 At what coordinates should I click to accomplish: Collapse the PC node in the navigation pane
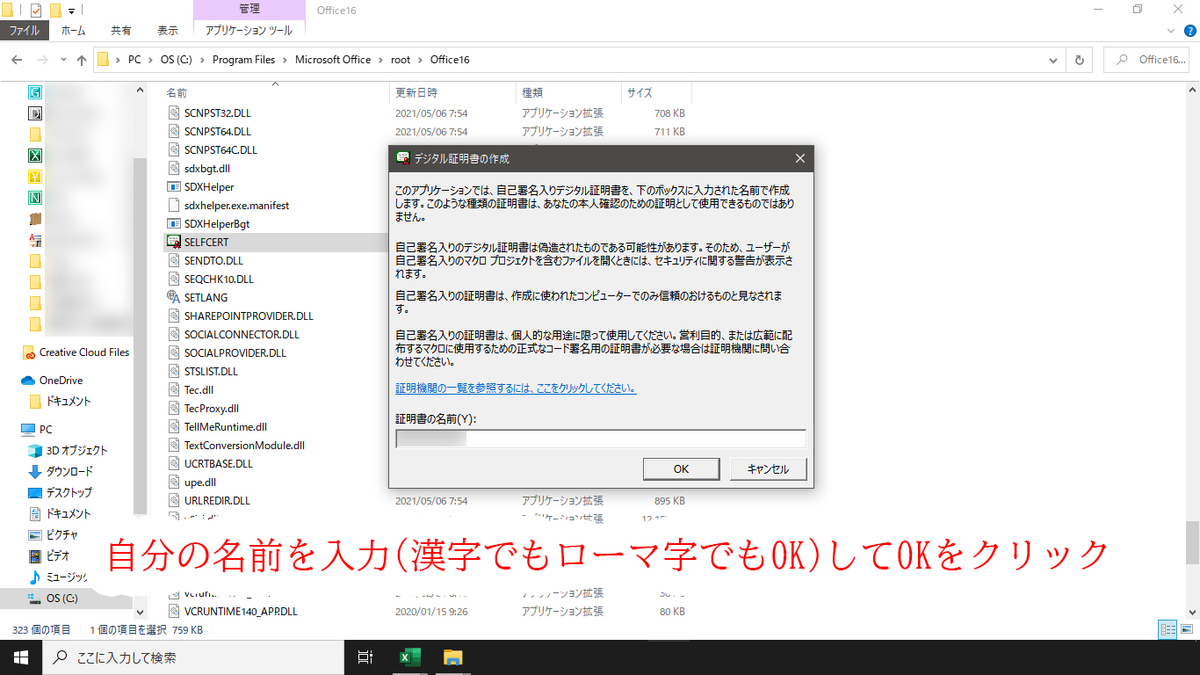[x=17, y=428]
